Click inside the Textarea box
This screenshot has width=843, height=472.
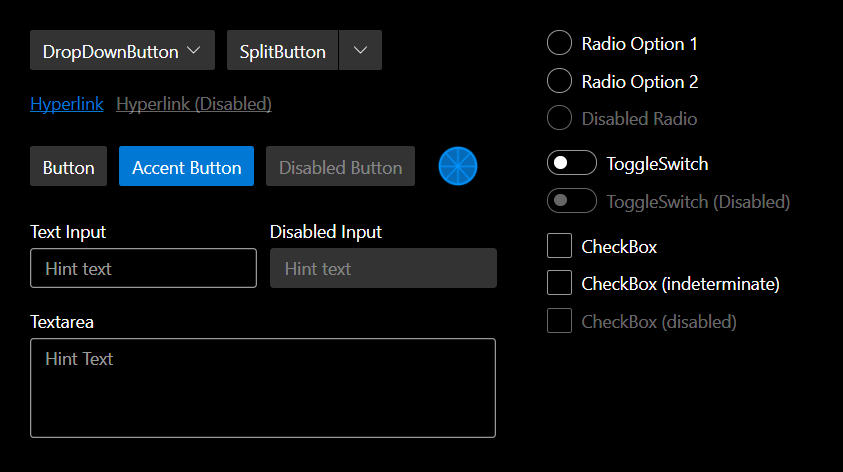click(x=263, y=388)
